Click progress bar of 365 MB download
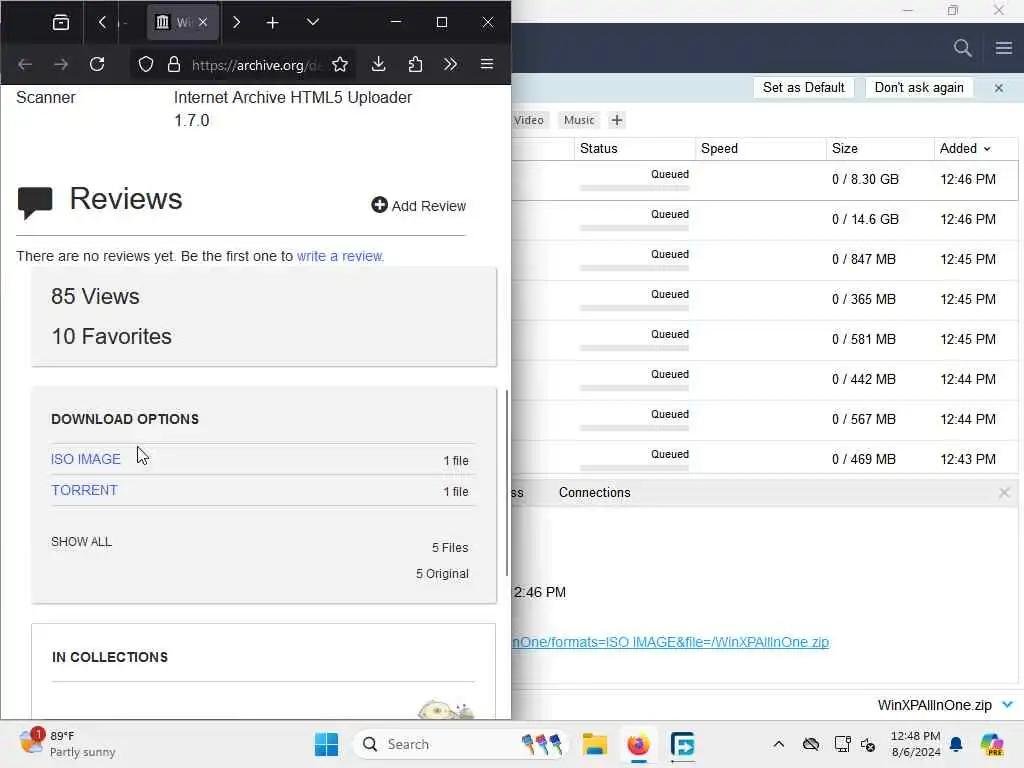The height and width of the screenshot is (768, 1024). click(634, 308)
